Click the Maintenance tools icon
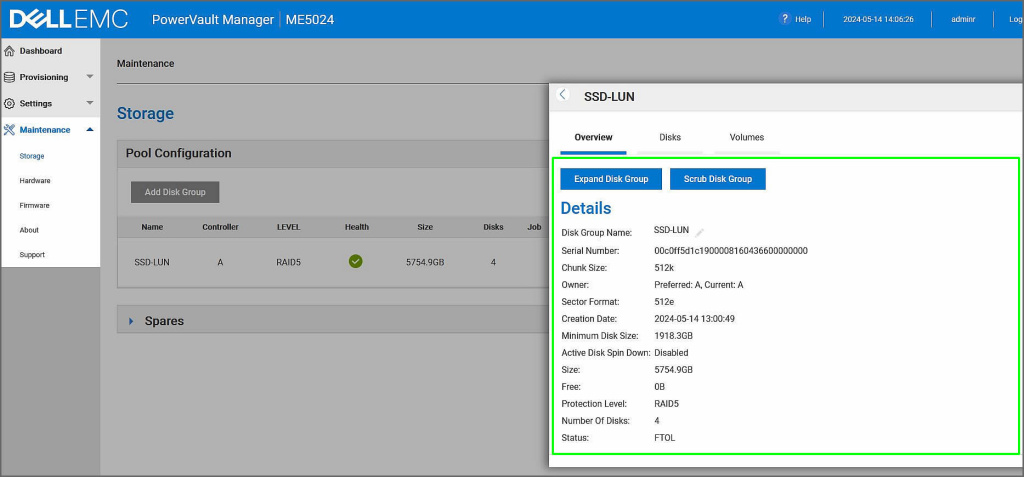Image resolution: width=1024 pixels, height=477 pixels. point(10,130)
